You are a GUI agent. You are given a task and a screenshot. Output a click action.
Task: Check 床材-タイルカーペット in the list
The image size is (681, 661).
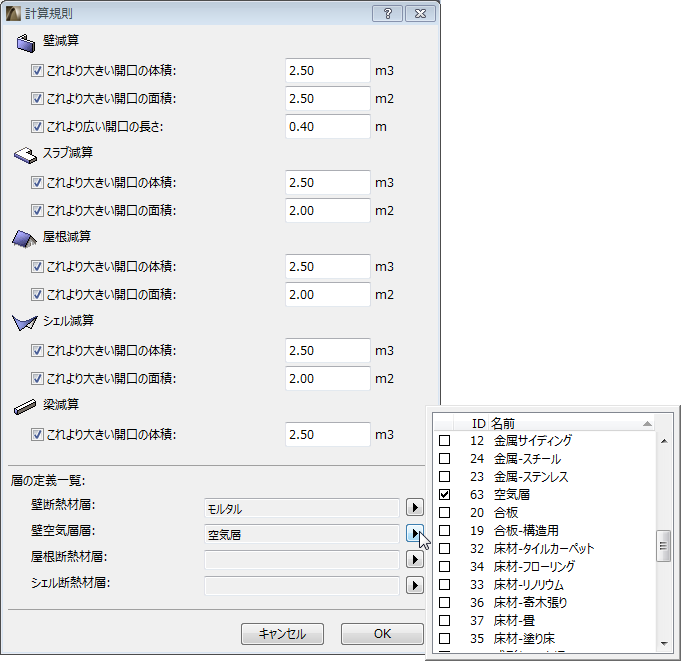point(444,549)
